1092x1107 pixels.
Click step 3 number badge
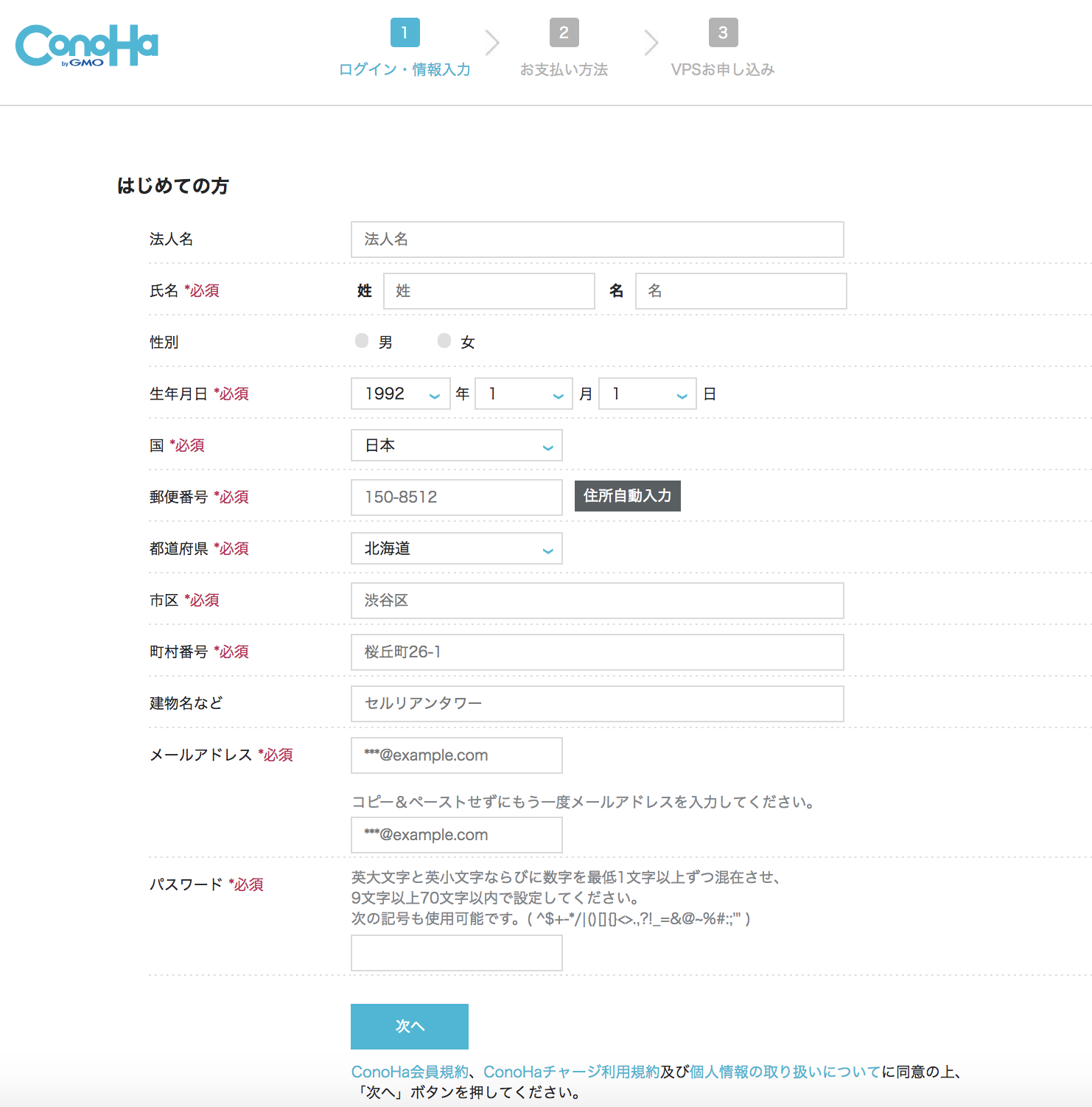tap(723, 32)
